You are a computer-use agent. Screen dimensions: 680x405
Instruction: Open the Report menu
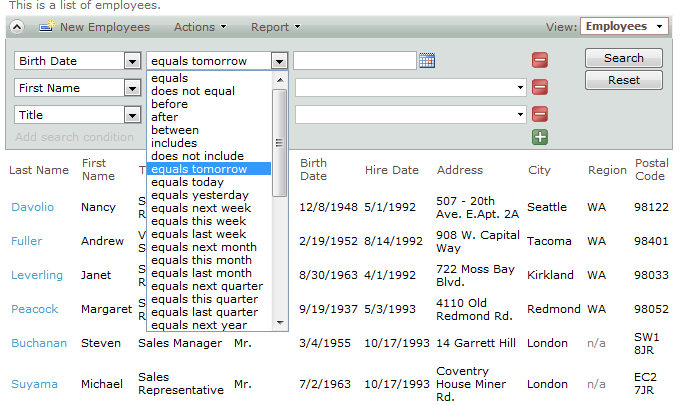[x=275, y=27]
